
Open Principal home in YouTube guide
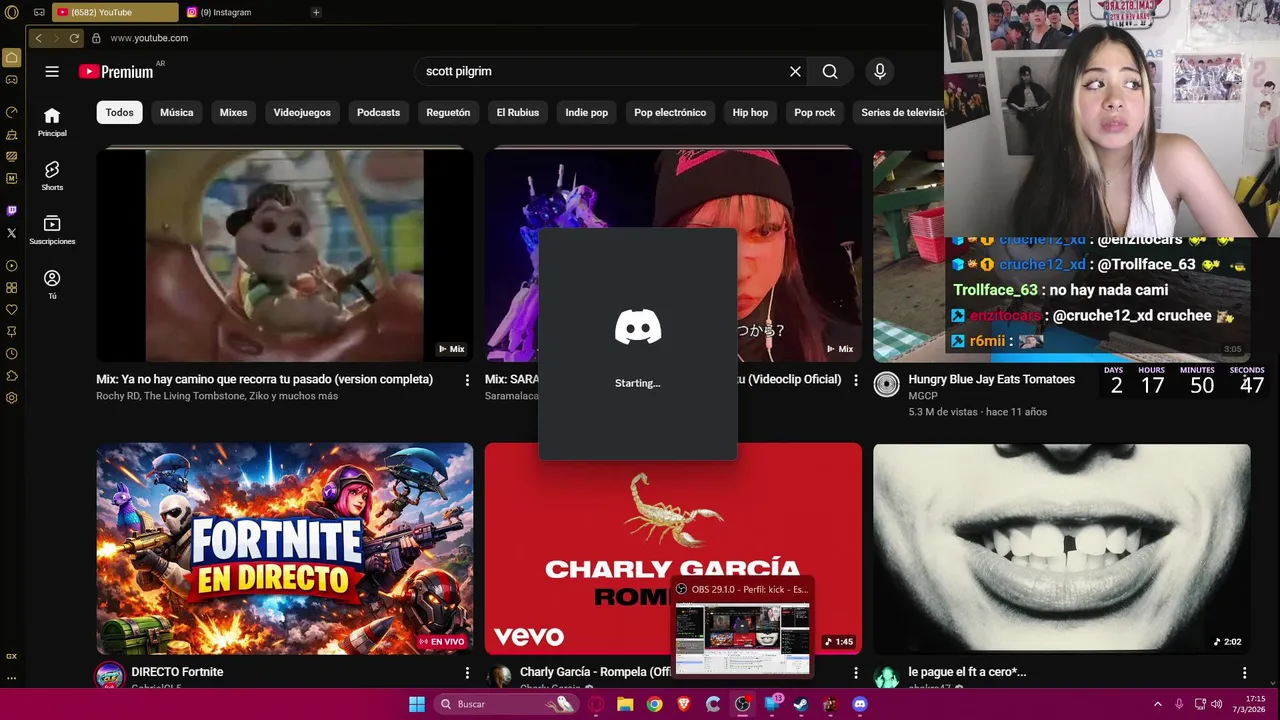(52, 122)
